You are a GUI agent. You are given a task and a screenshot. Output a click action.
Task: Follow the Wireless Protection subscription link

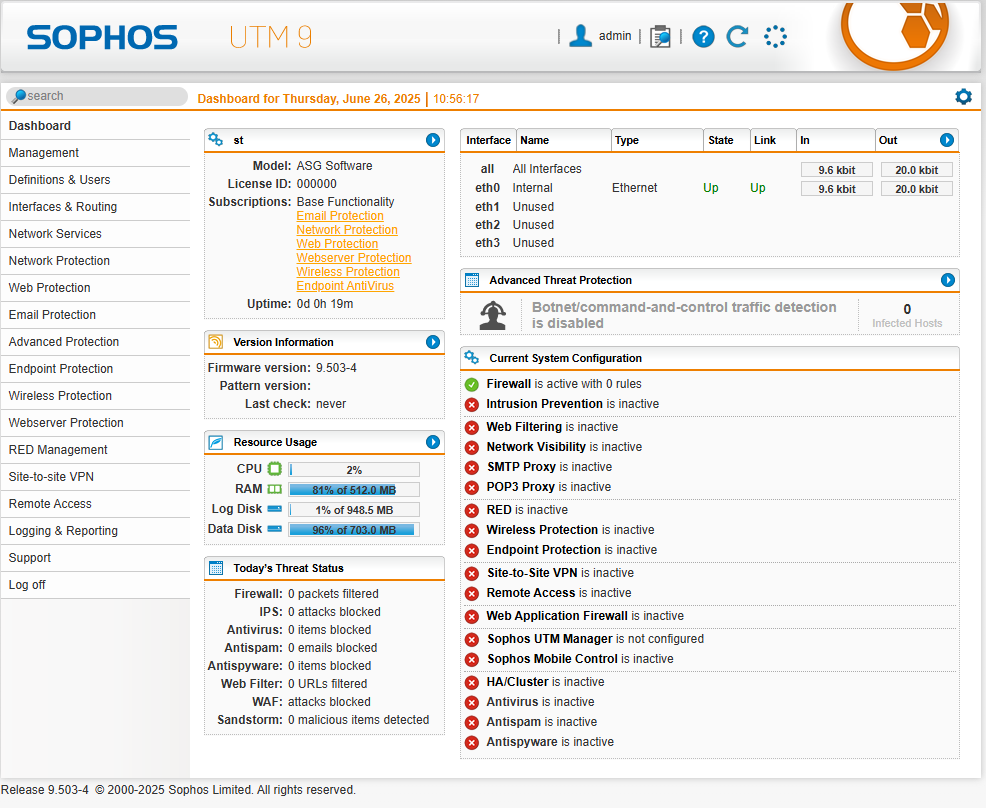pos(348,272)
